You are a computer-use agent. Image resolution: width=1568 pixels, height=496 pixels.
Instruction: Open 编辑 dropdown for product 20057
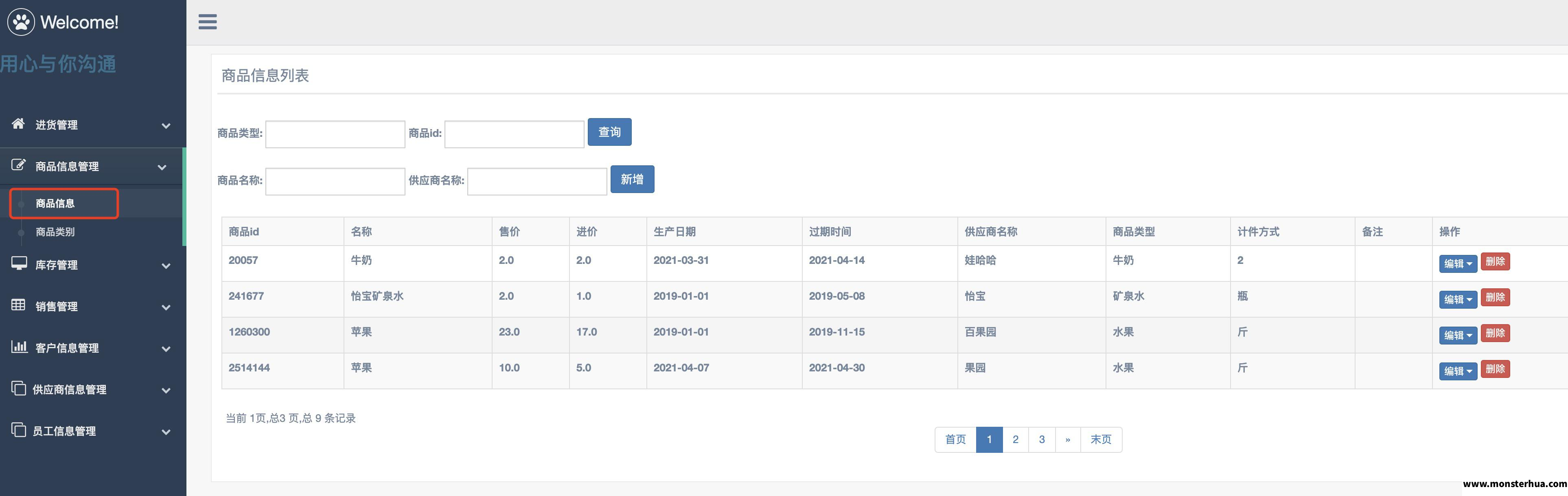click(x=1458, y=263)
